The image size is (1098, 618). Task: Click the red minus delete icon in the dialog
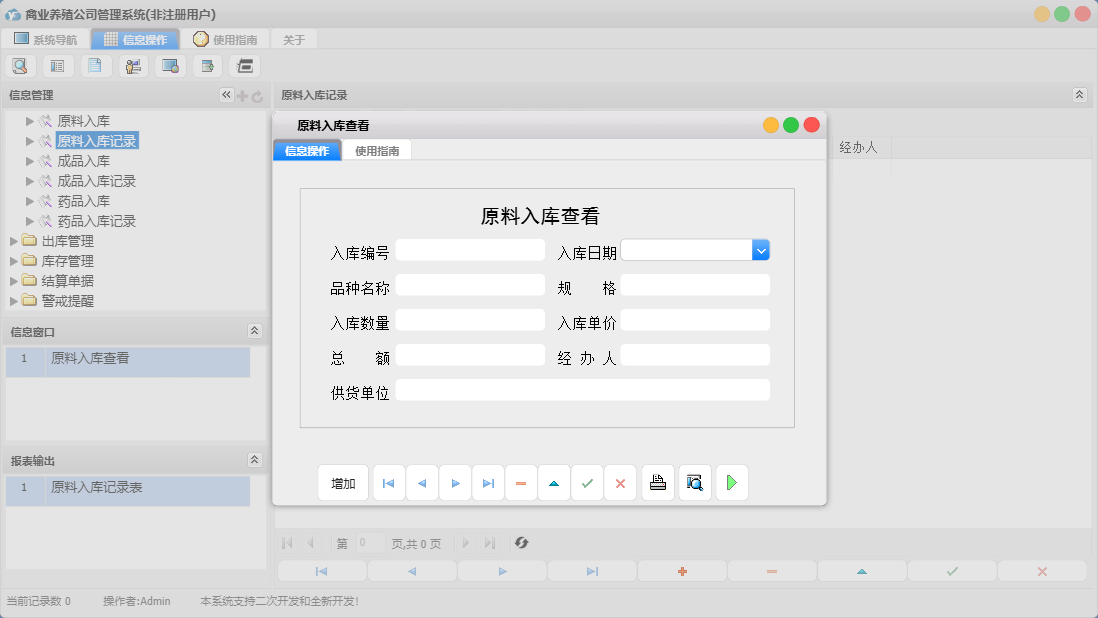coord(521,482)
